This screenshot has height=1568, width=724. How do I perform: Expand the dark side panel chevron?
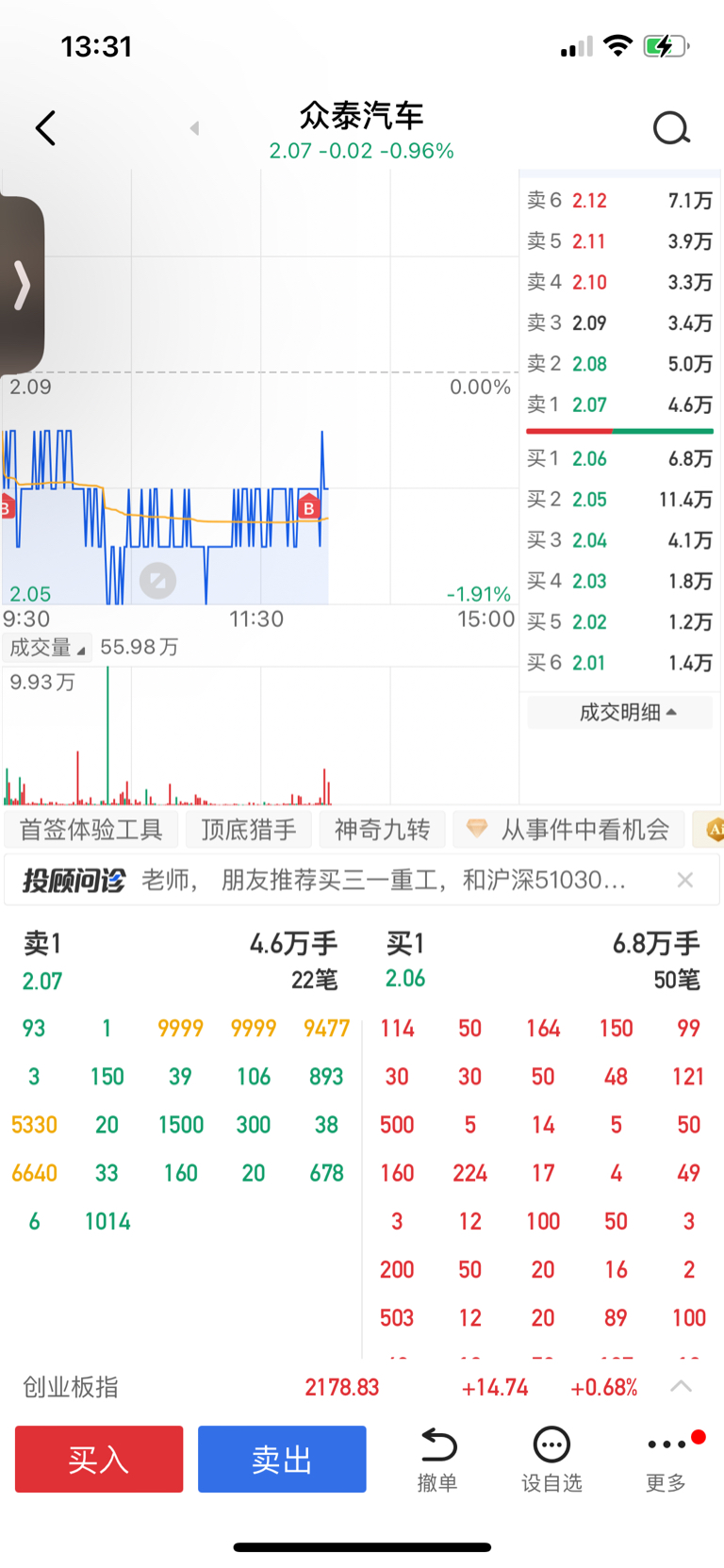coord(21,285)
